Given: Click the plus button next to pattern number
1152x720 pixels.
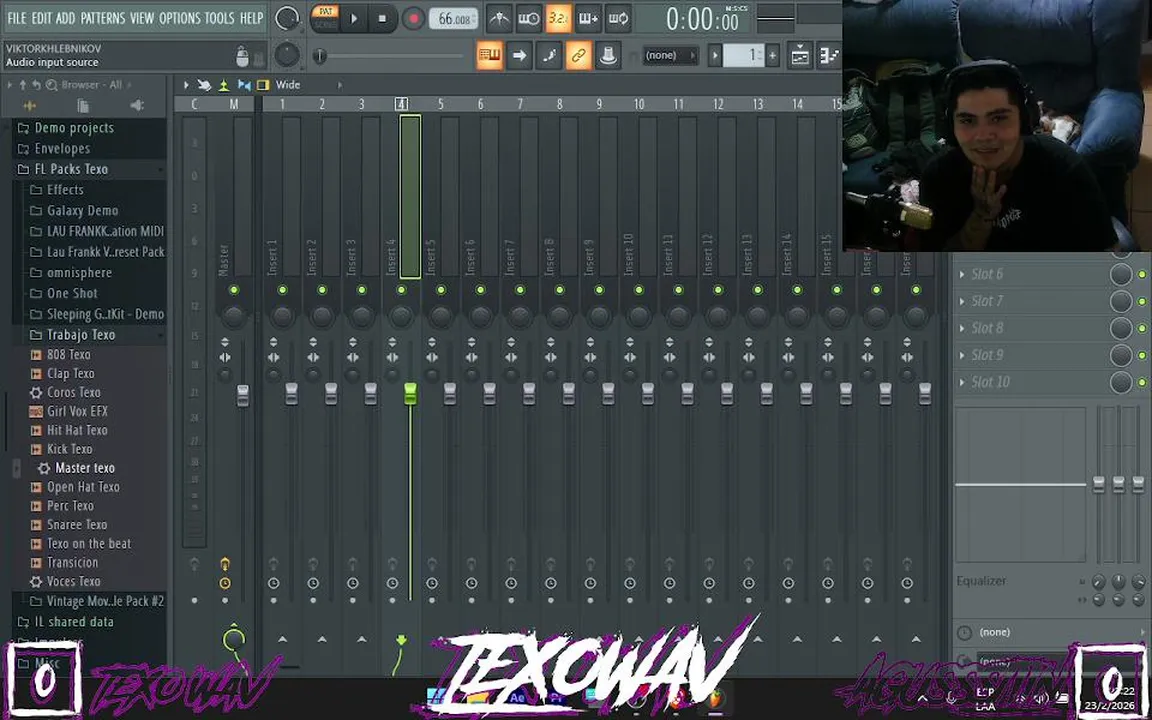Looking at the screenshot, I should tap(772, 55).
